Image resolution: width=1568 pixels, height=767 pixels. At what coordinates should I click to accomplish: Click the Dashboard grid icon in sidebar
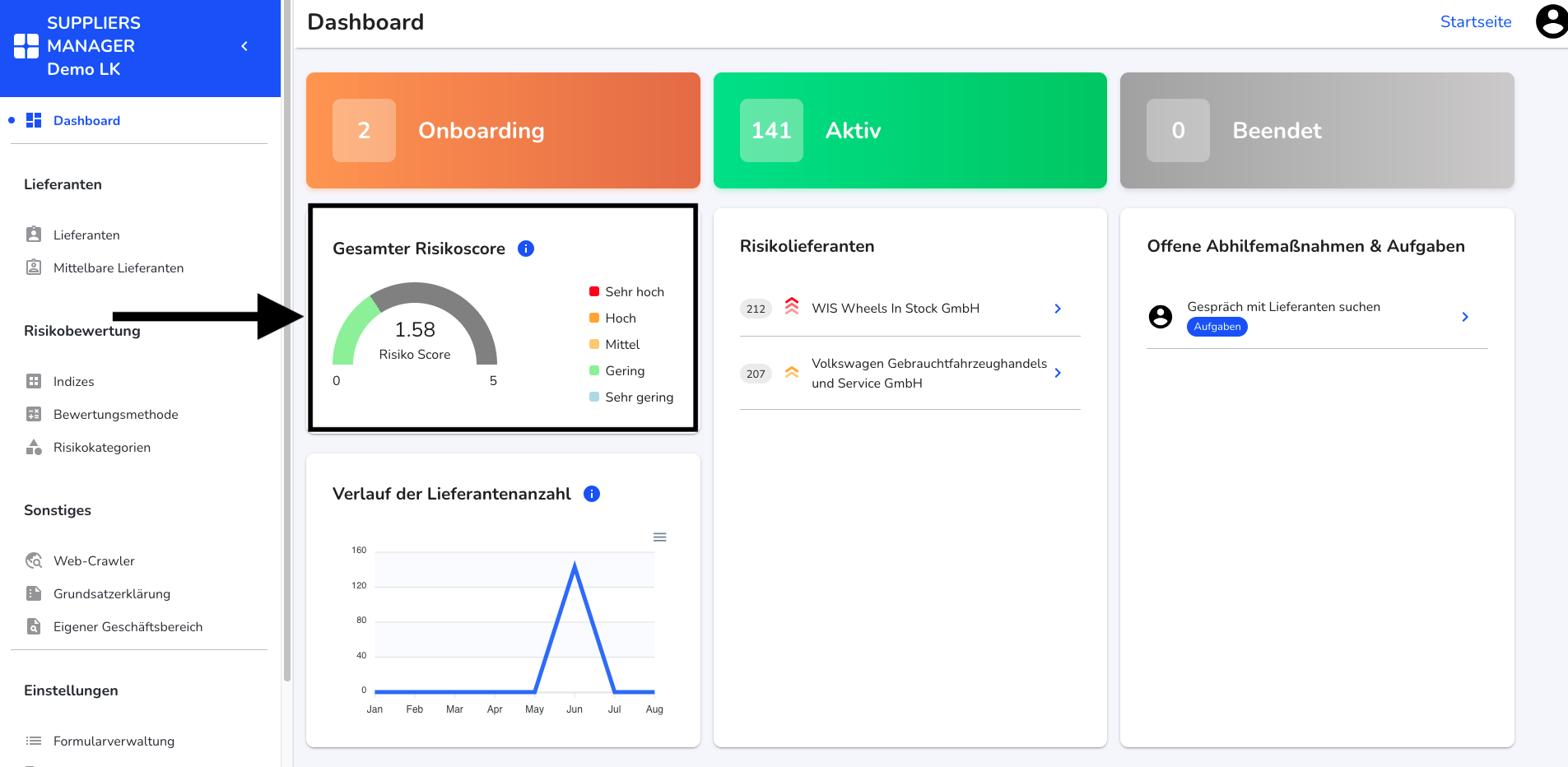34,120
